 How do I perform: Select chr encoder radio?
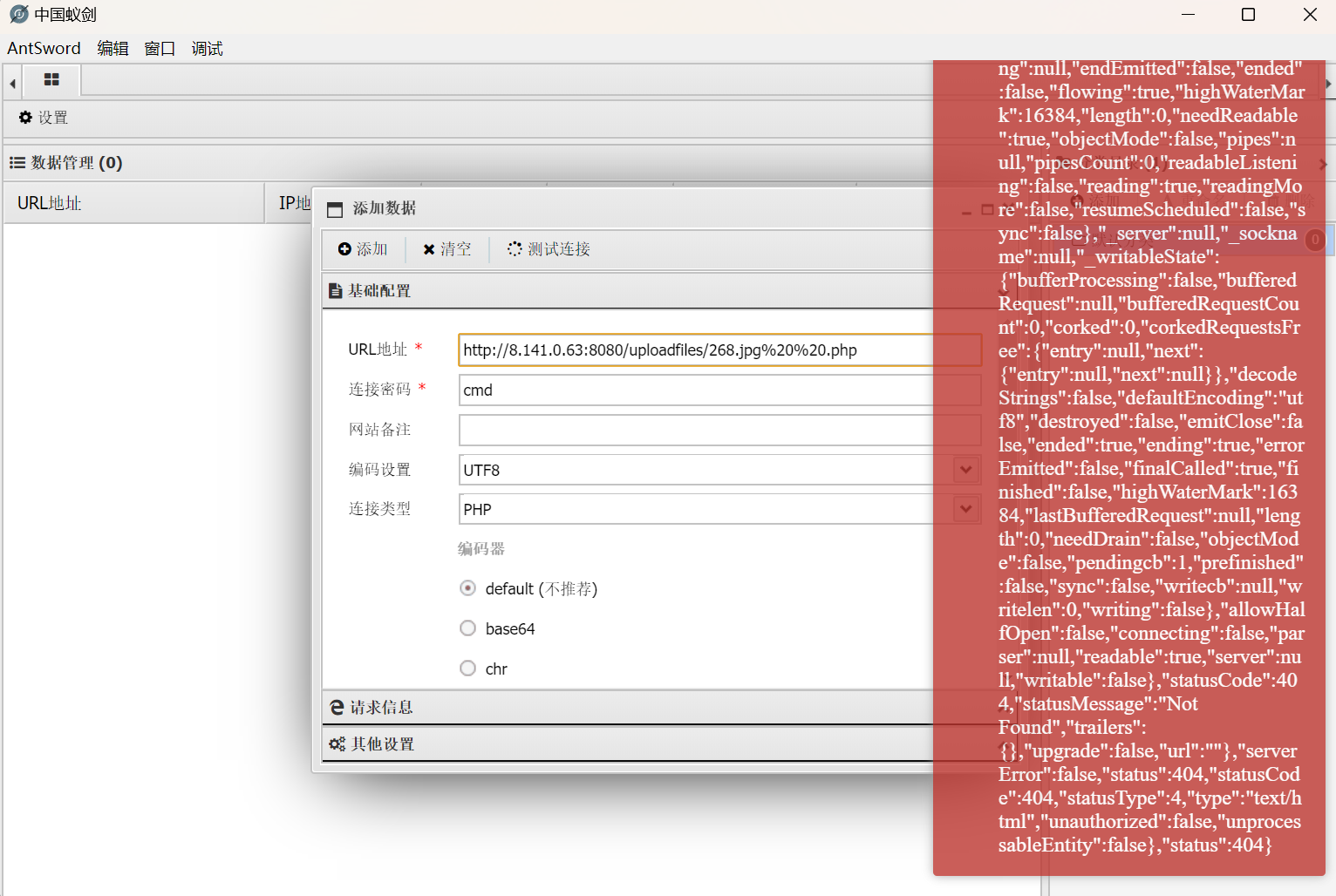point(468,669)
